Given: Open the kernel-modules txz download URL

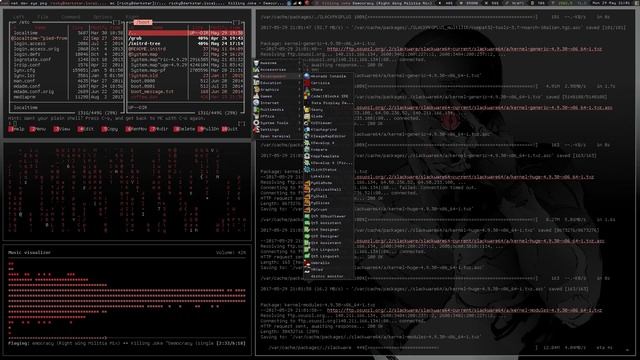Looking at the screenshot, I should (x=464, y=310).
